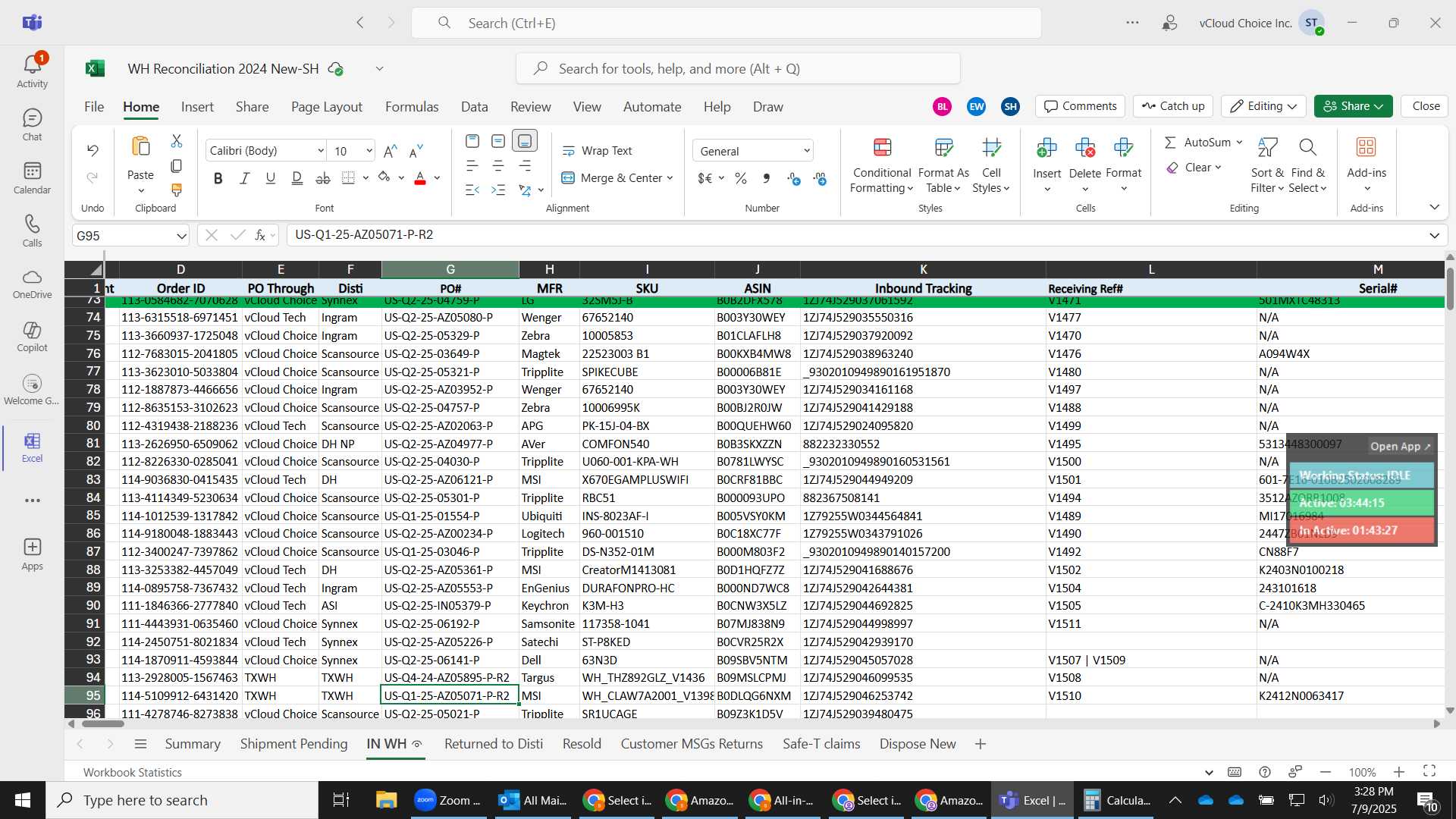
Task: Increase font size with grow font icon
Action: [391, 151]
